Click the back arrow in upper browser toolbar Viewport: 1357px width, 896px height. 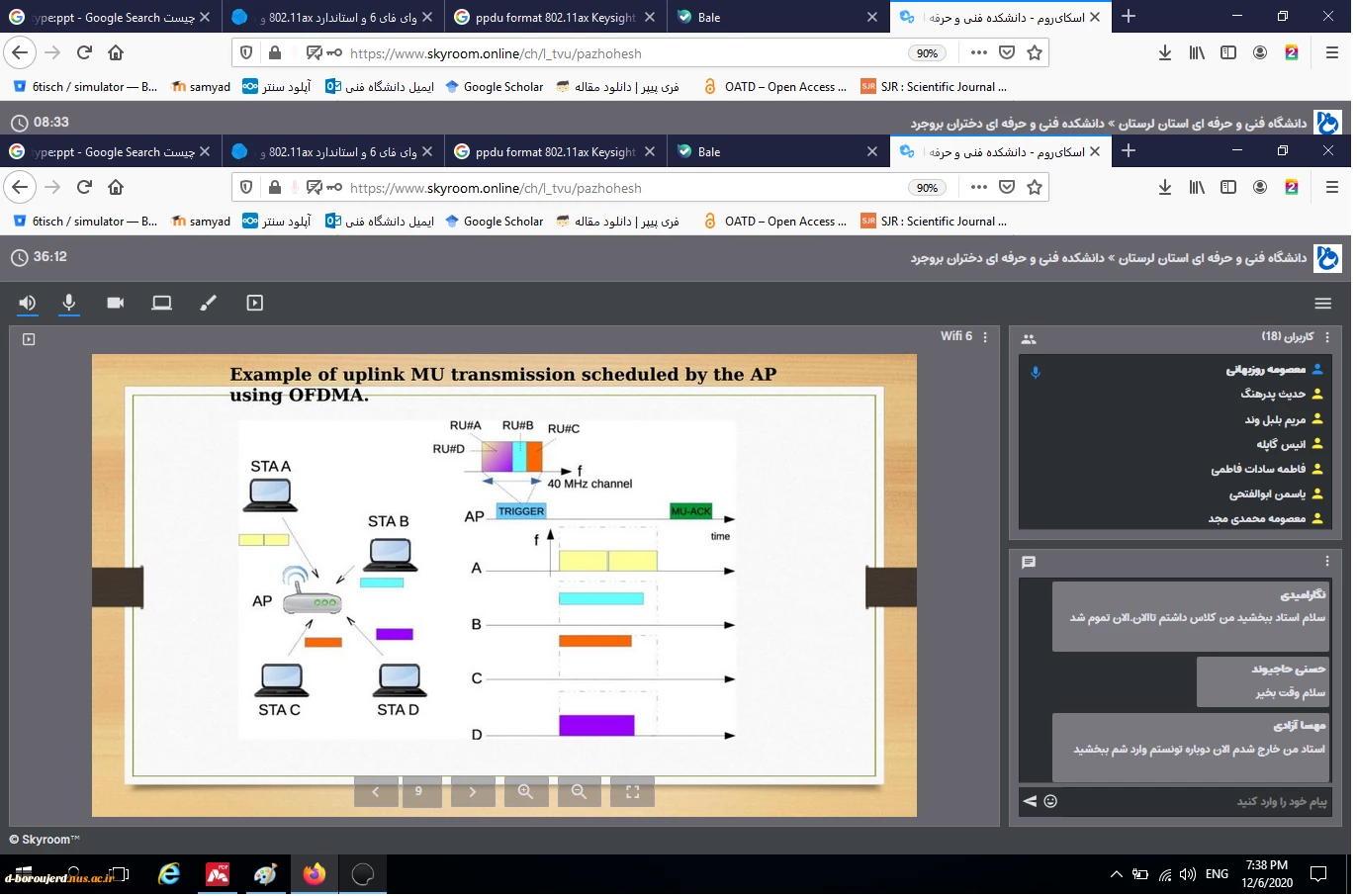pyautogui.click(x=21, y=53)
